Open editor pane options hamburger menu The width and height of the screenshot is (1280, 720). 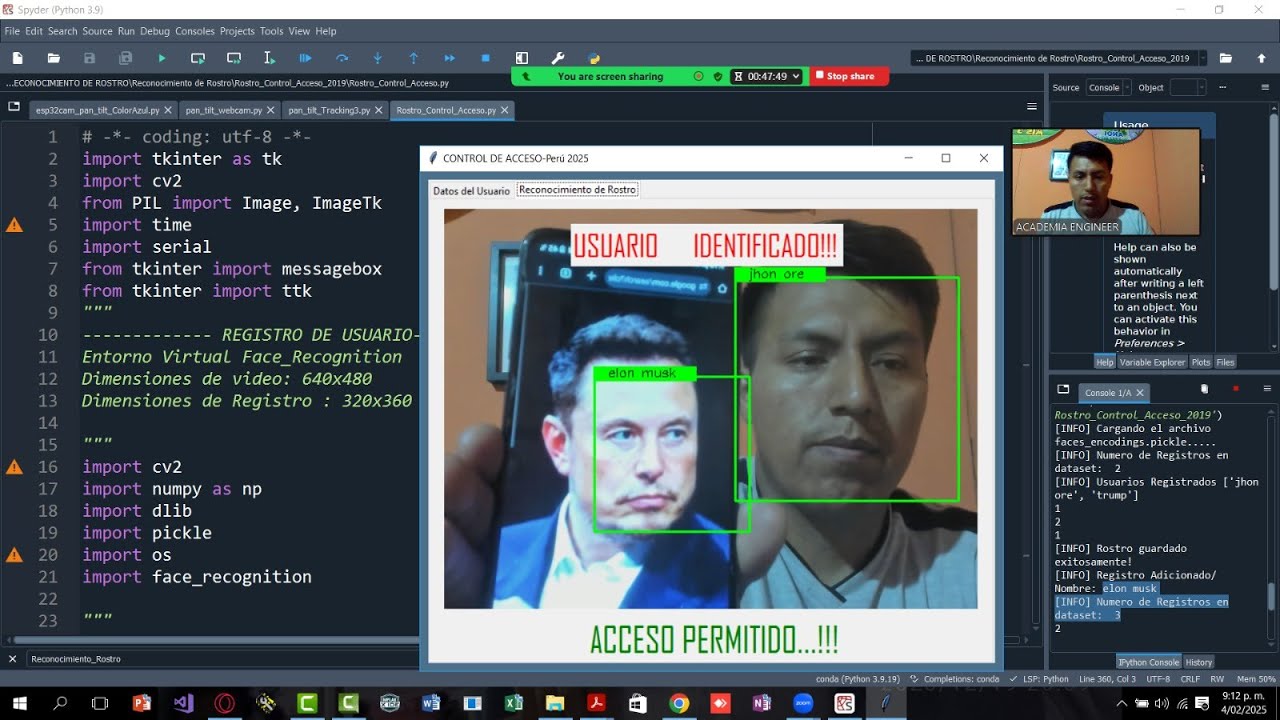tap(1032, 106)
